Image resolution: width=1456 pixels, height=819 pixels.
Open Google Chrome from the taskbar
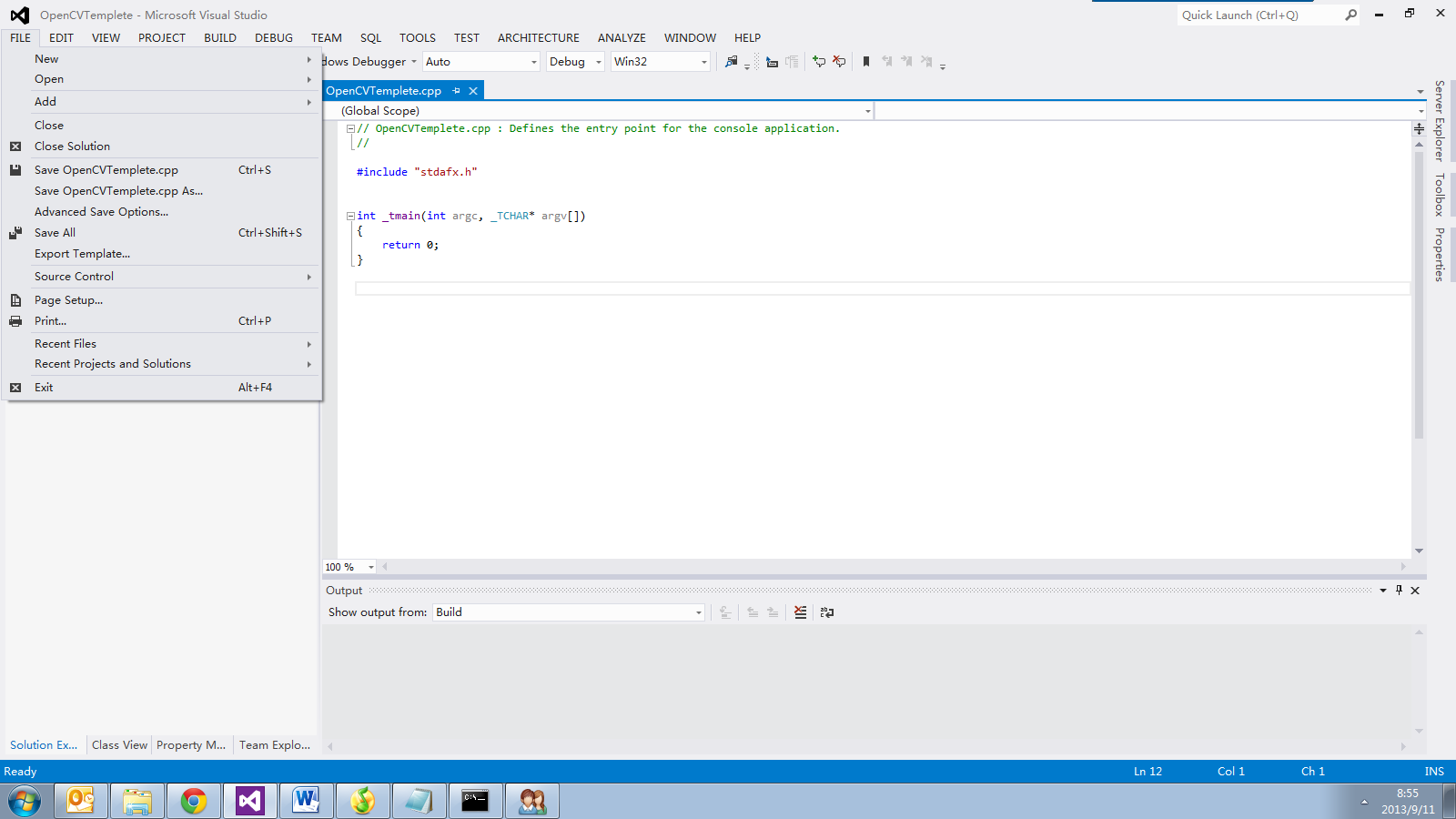tap(194, 801)
